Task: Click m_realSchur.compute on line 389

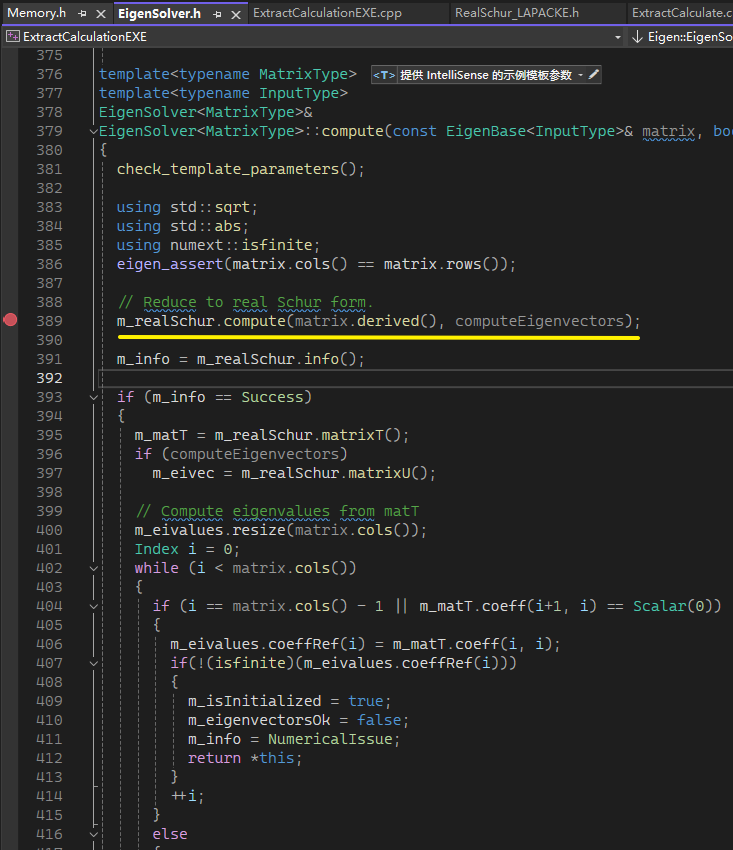Action: pyautogui.click(x=201, y=321)
